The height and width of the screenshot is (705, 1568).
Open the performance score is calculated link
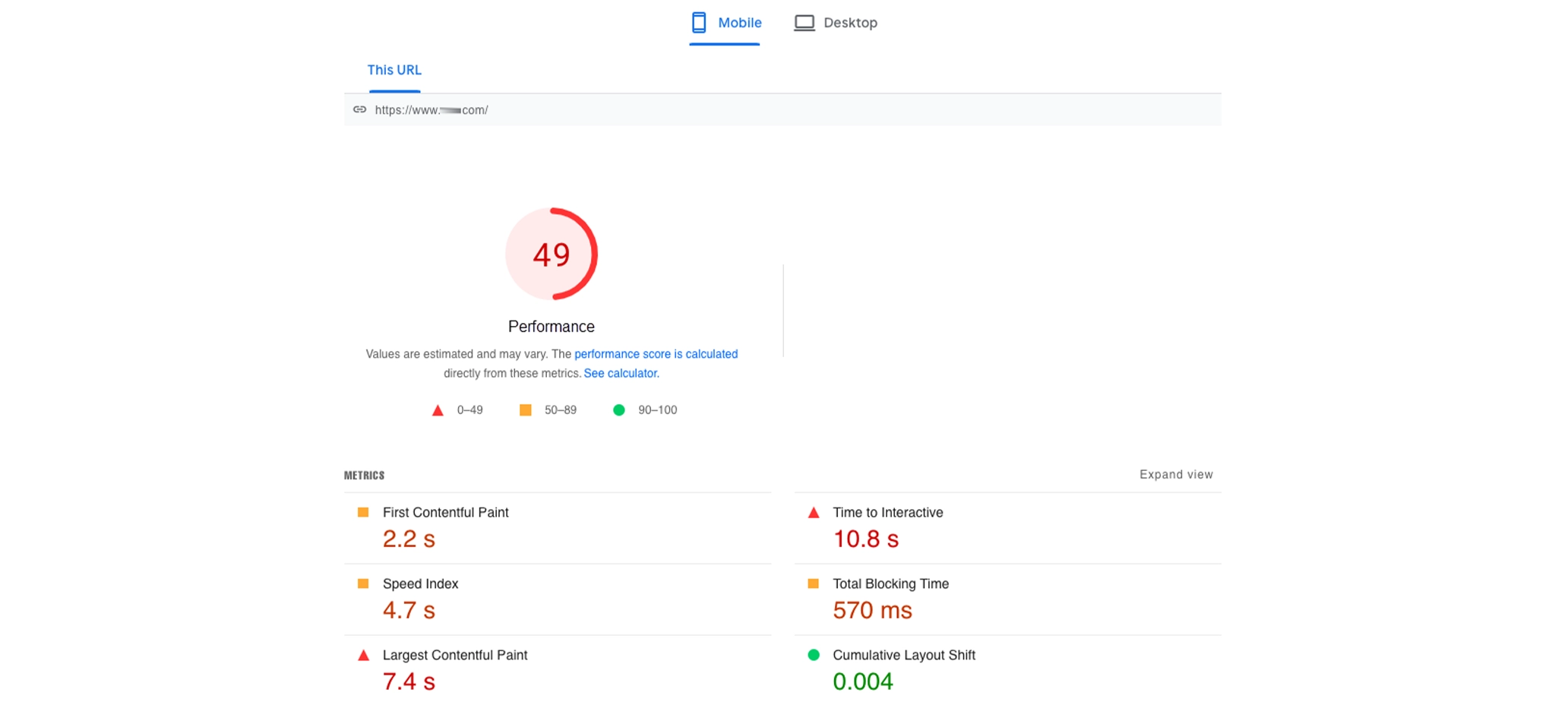(656, 354)
